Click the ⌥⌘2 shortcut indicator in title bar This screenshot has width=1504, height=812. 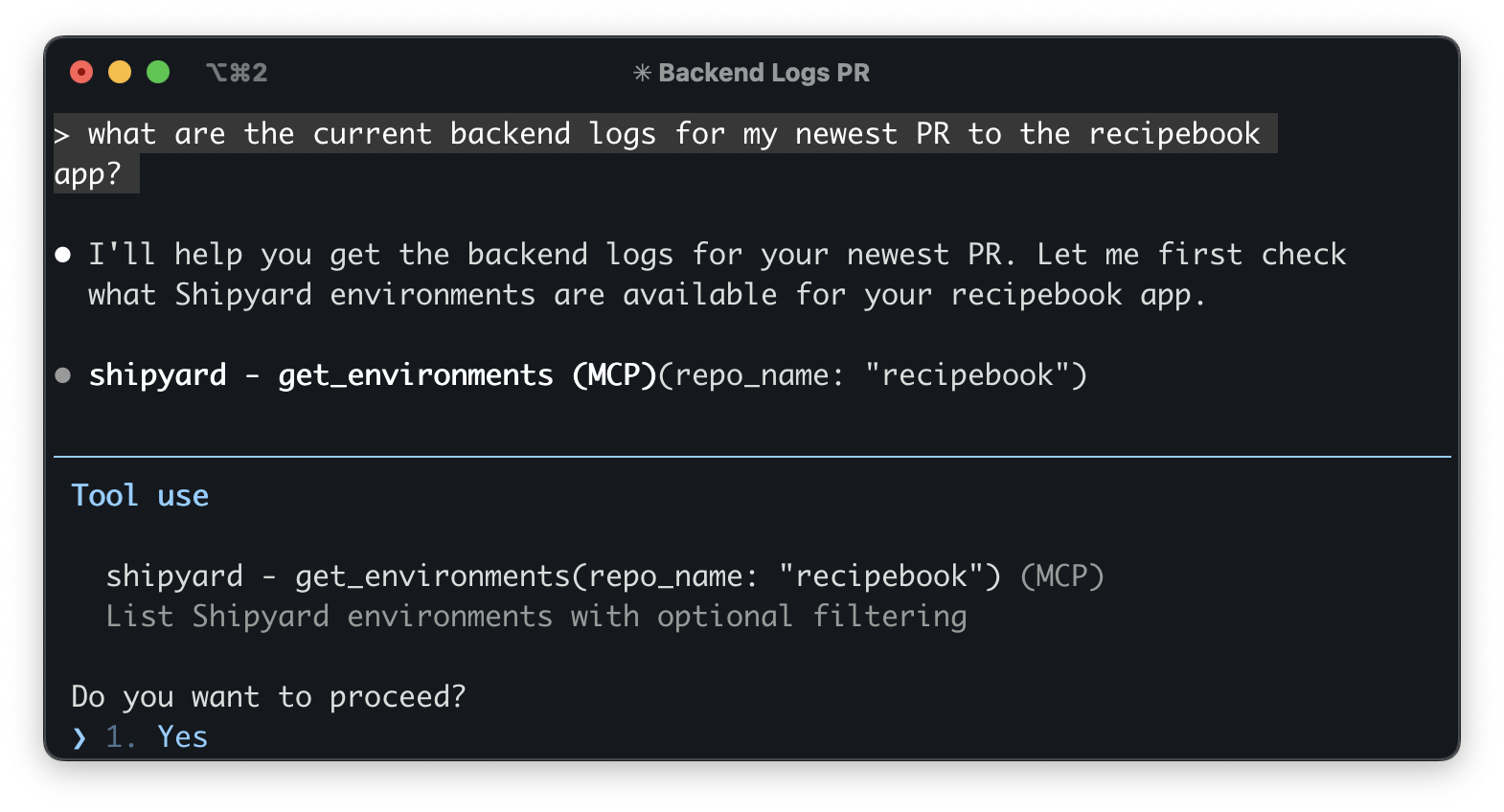point(237,73)
